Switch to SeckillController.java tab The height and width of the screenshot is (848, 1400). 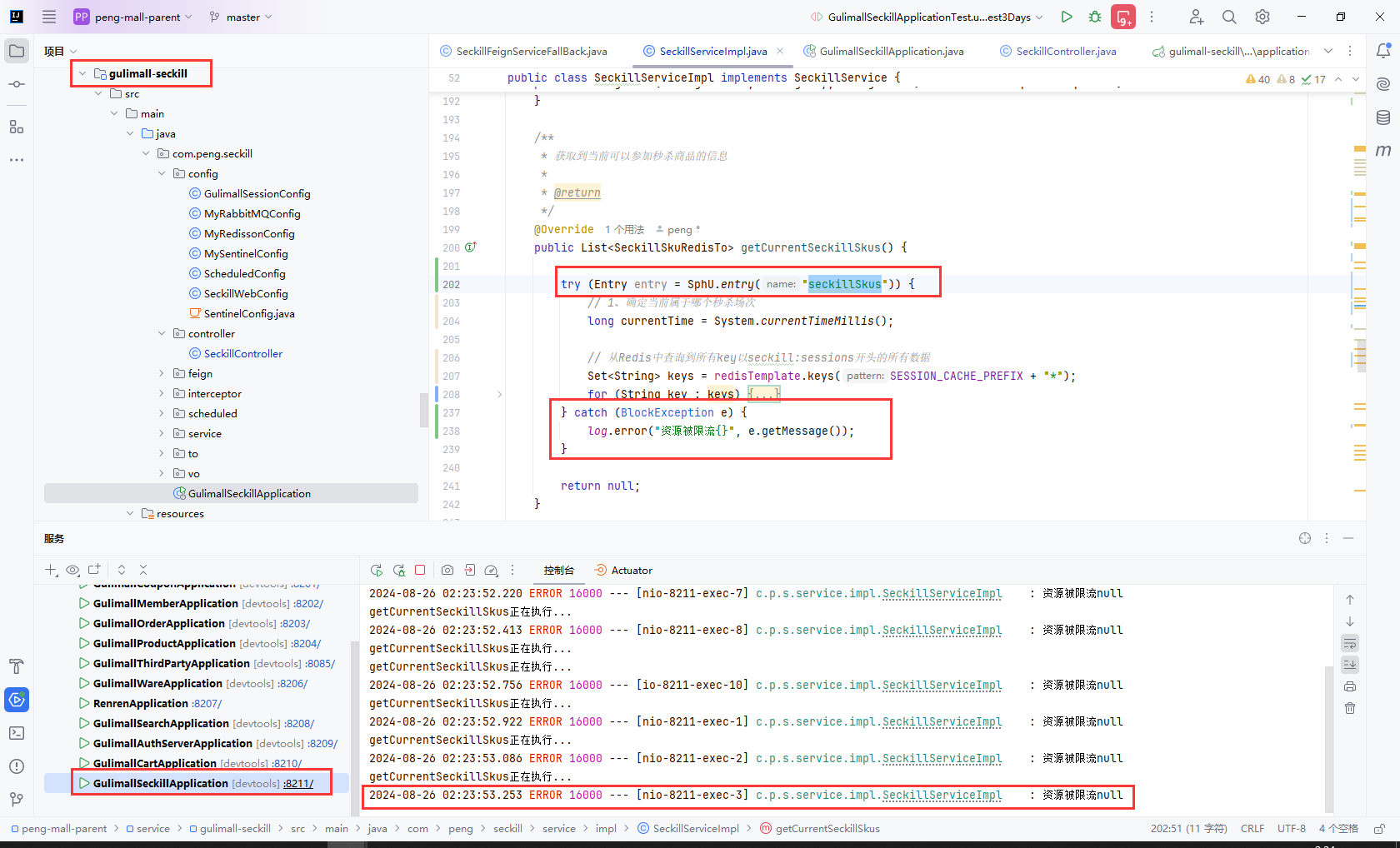click(1058, 51)
